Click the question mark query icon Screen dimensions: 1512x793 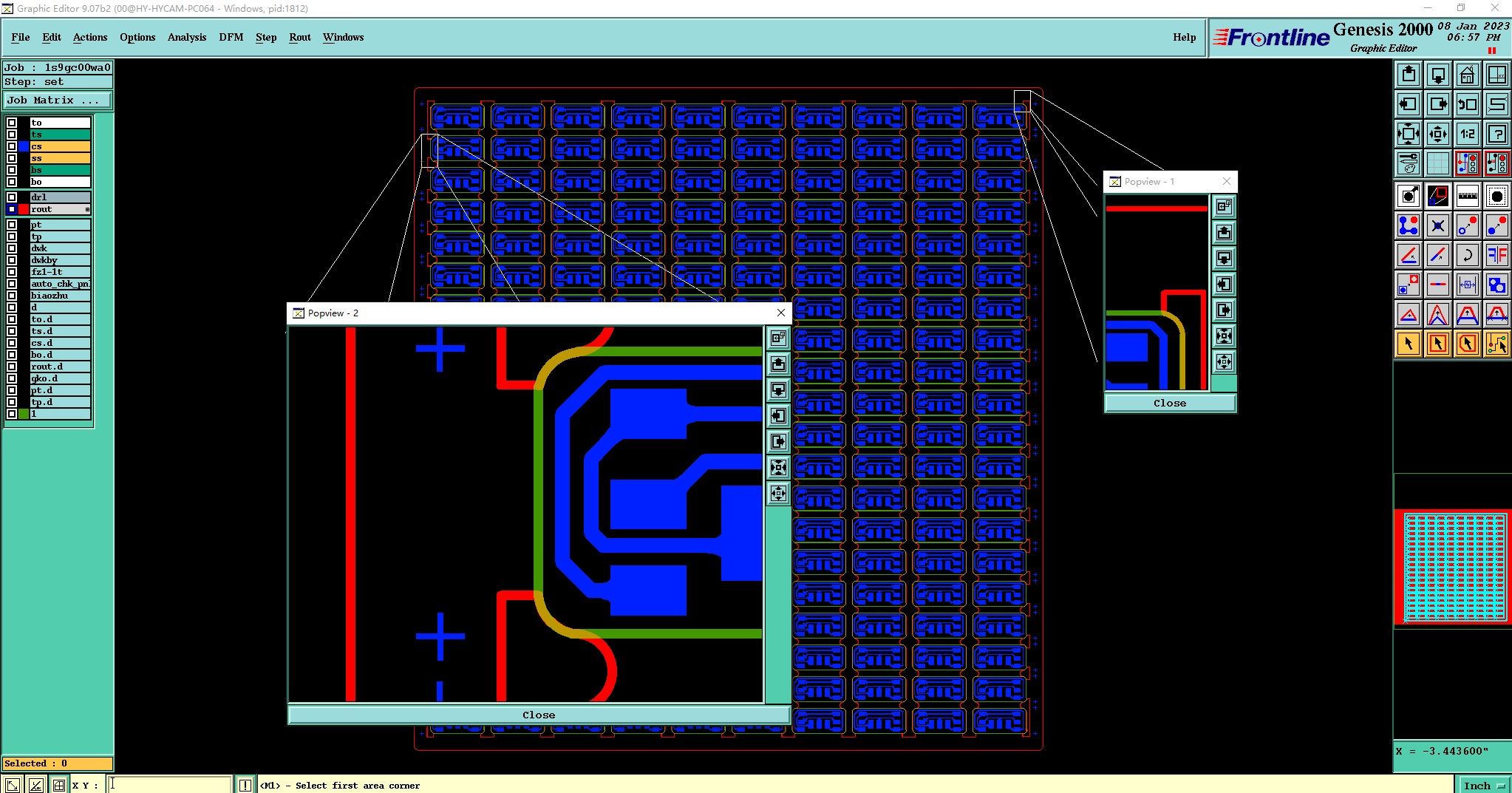[x=1497, y=134]
